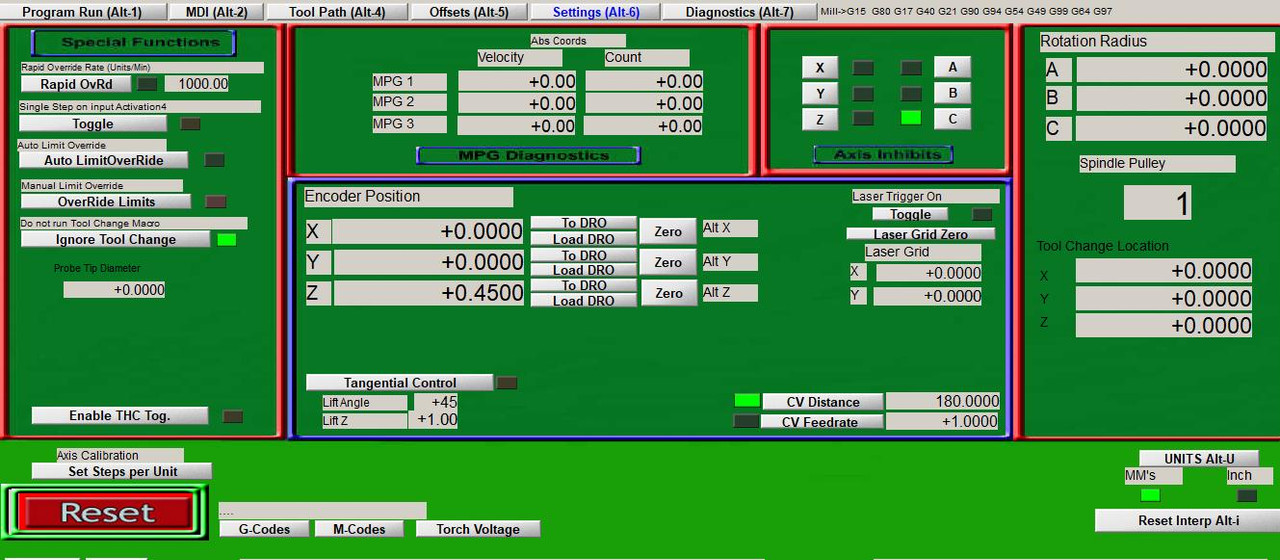The height and width of the screenshot is (560, 1280).
Task: Click the C axis inhibit button
Action: tap(953, 118)
